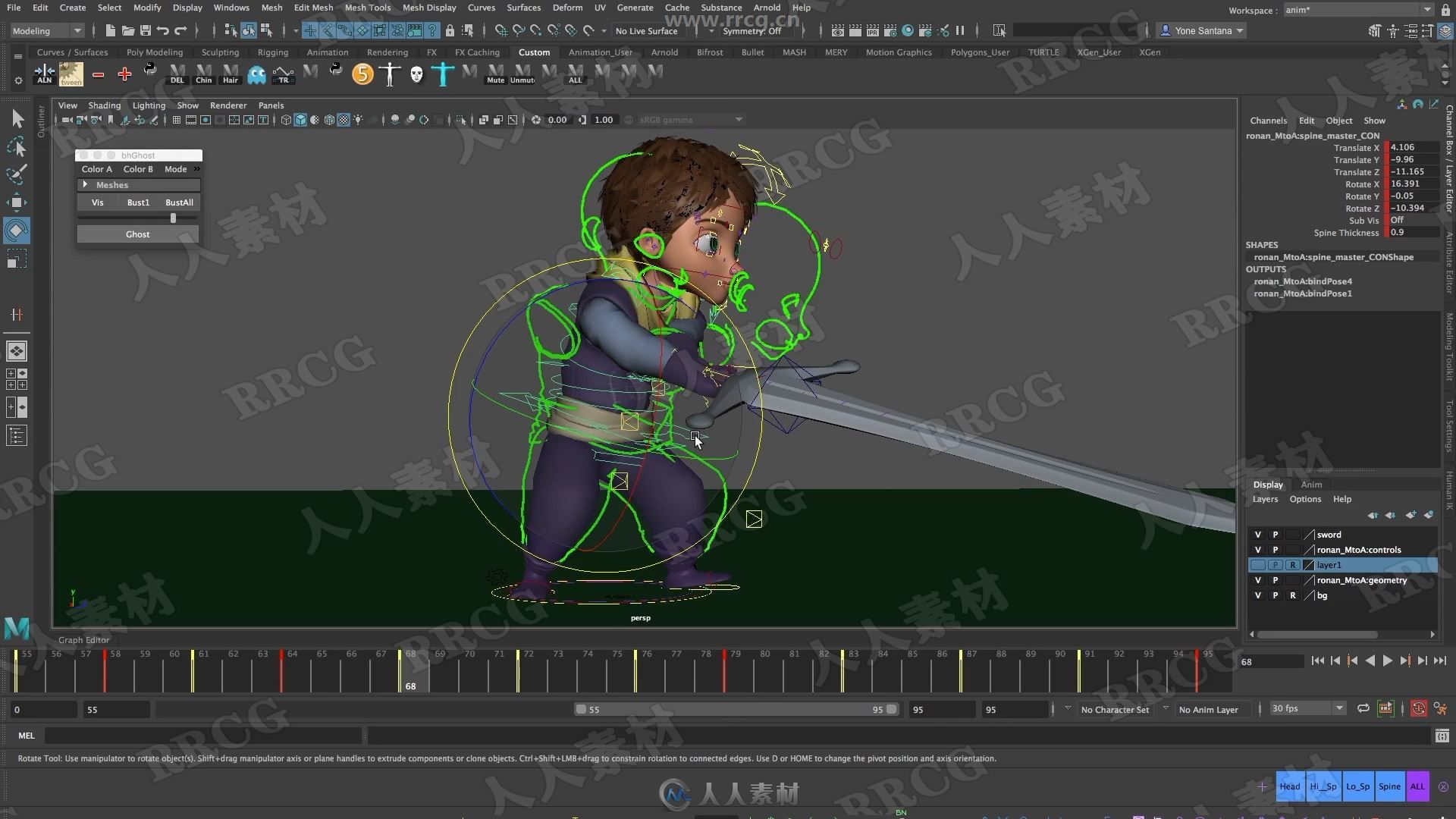
Task: Toggle visibility V for sword layer
Action: pyautogui.click(x=1258, y=534)
